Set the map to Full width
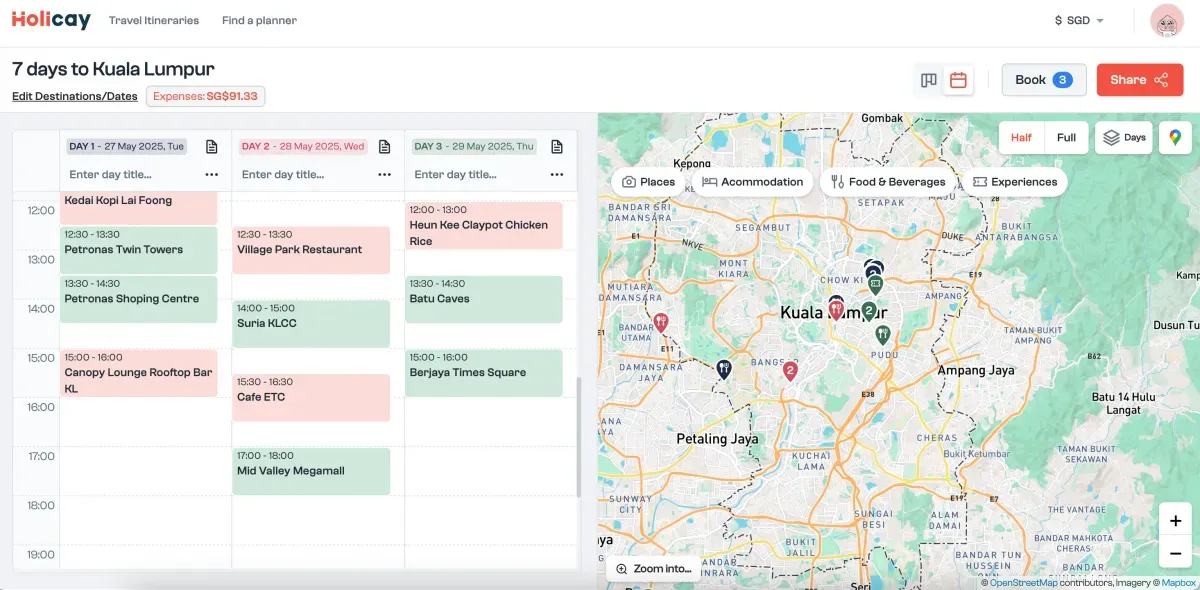 click(x=1067, y=138)
